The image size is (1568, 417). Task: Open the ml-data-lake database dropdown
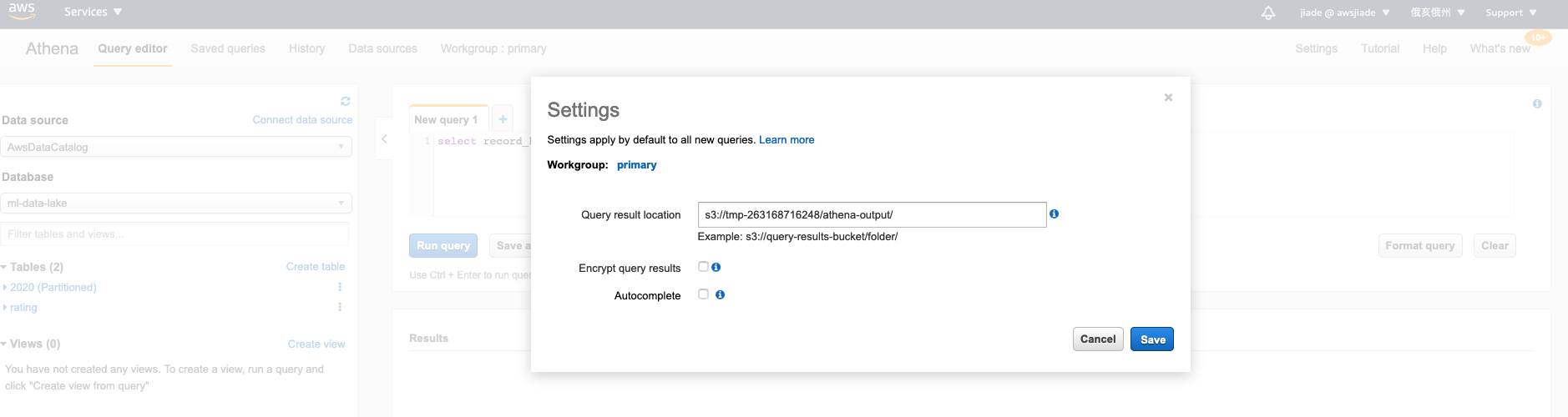pos(175,203)
